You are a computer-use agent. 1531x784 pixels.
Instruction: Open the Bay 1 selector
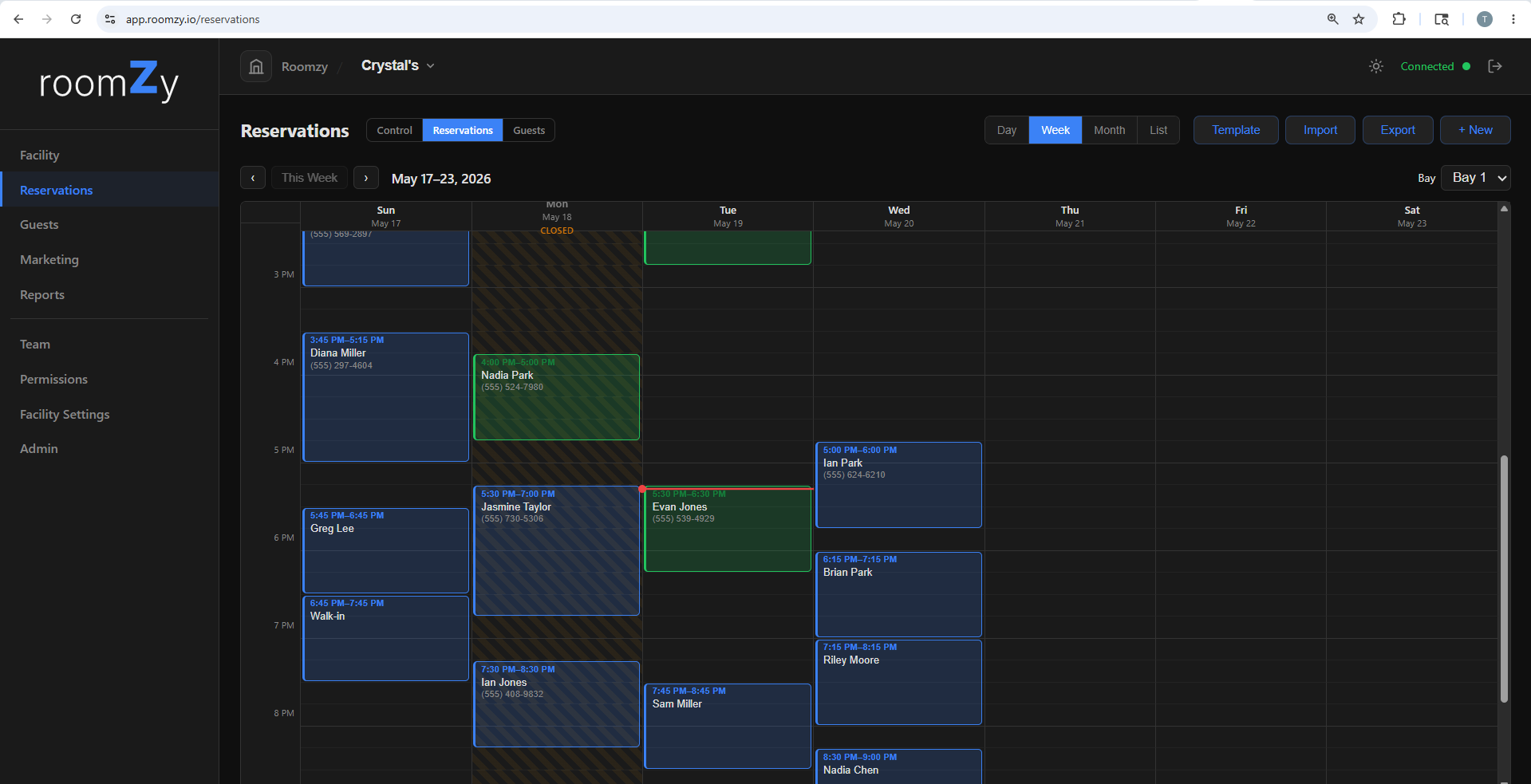(1475, 178)
